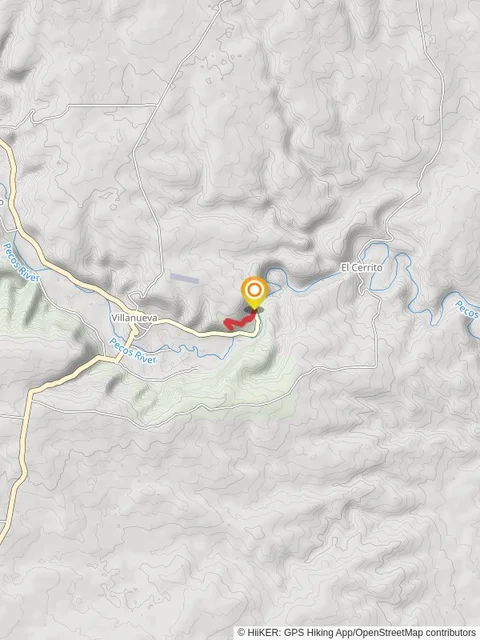Select the Pecos River label below Villanueva
The image size is (480, 640).
coord(133,351)
